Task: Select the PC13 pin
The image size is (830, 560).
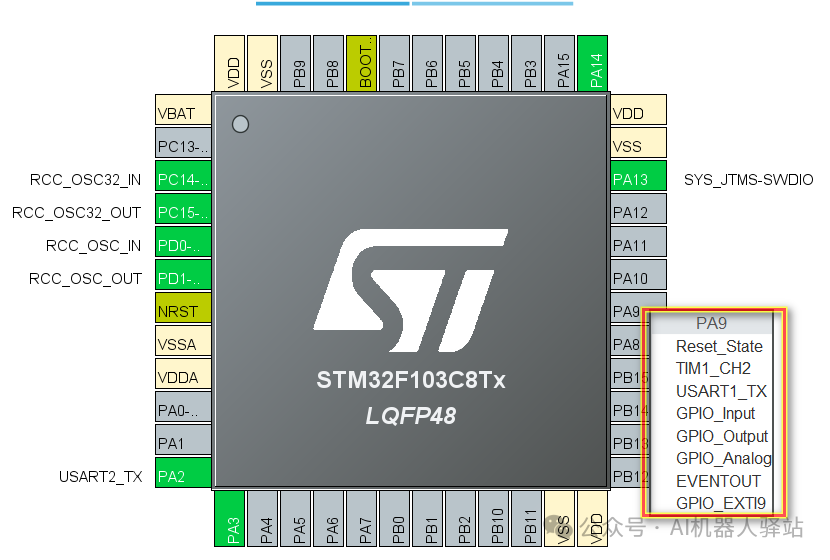Action: [183, 143]
